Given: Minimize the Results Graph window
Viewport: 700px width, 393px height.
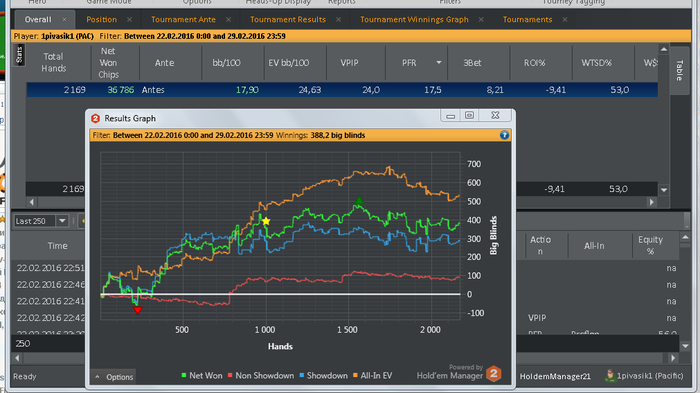Looking at the screenshot, I should click(x=450, y=115).
